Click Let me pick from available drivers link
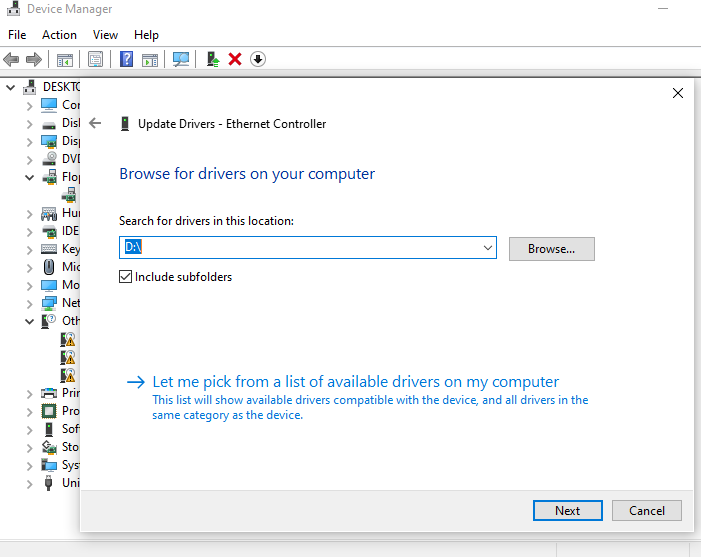Image resolution: width=701 pixels, height=557 pixels. [355, 382]
